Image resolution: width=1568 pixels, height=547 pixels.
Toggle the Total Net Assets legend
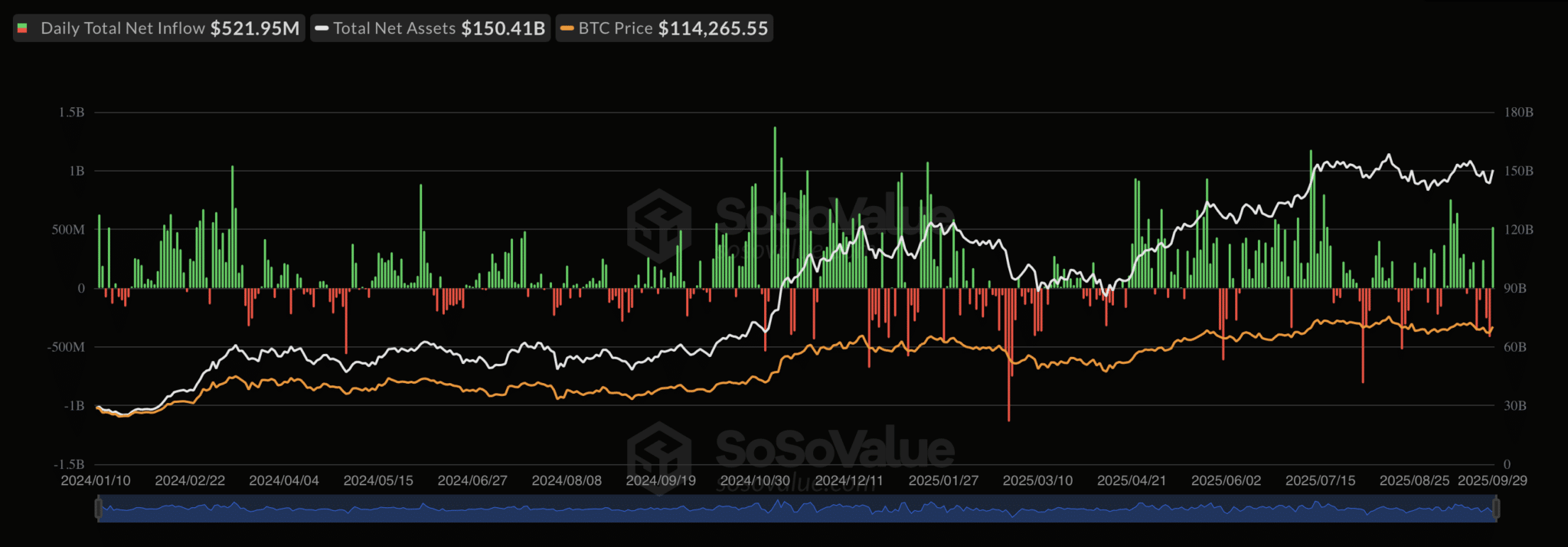coord(430,28)
